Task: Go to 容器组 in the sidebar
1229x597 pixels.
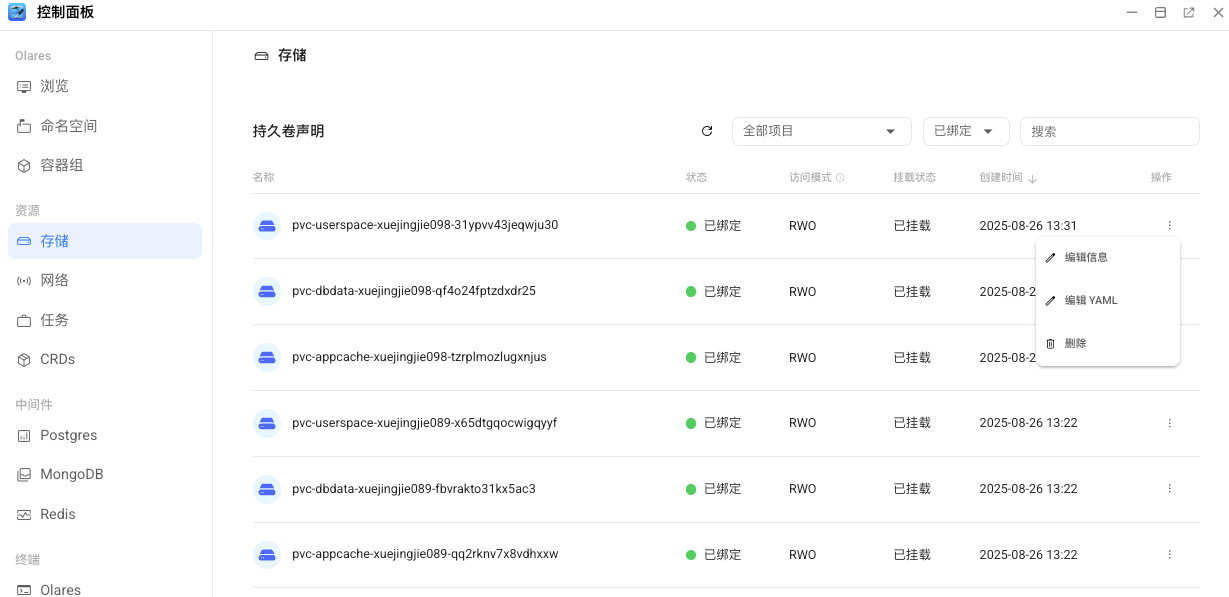Action: pos(61,165)
